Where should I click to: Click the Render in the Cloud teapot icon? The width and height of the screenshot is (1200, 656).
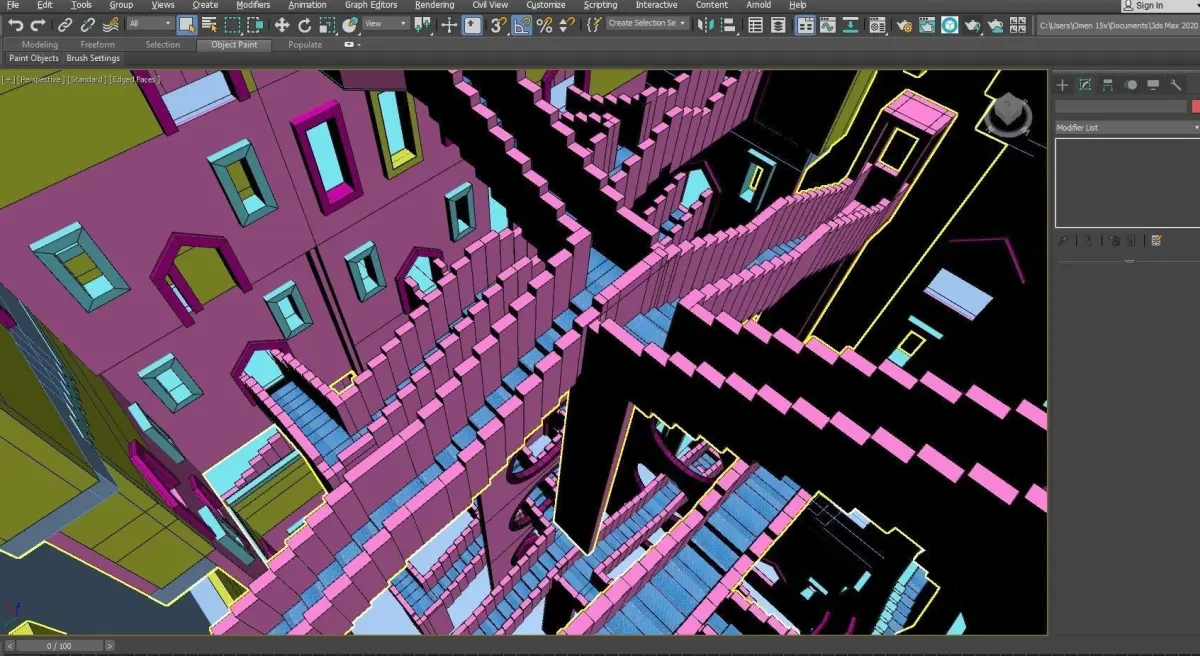995,25
